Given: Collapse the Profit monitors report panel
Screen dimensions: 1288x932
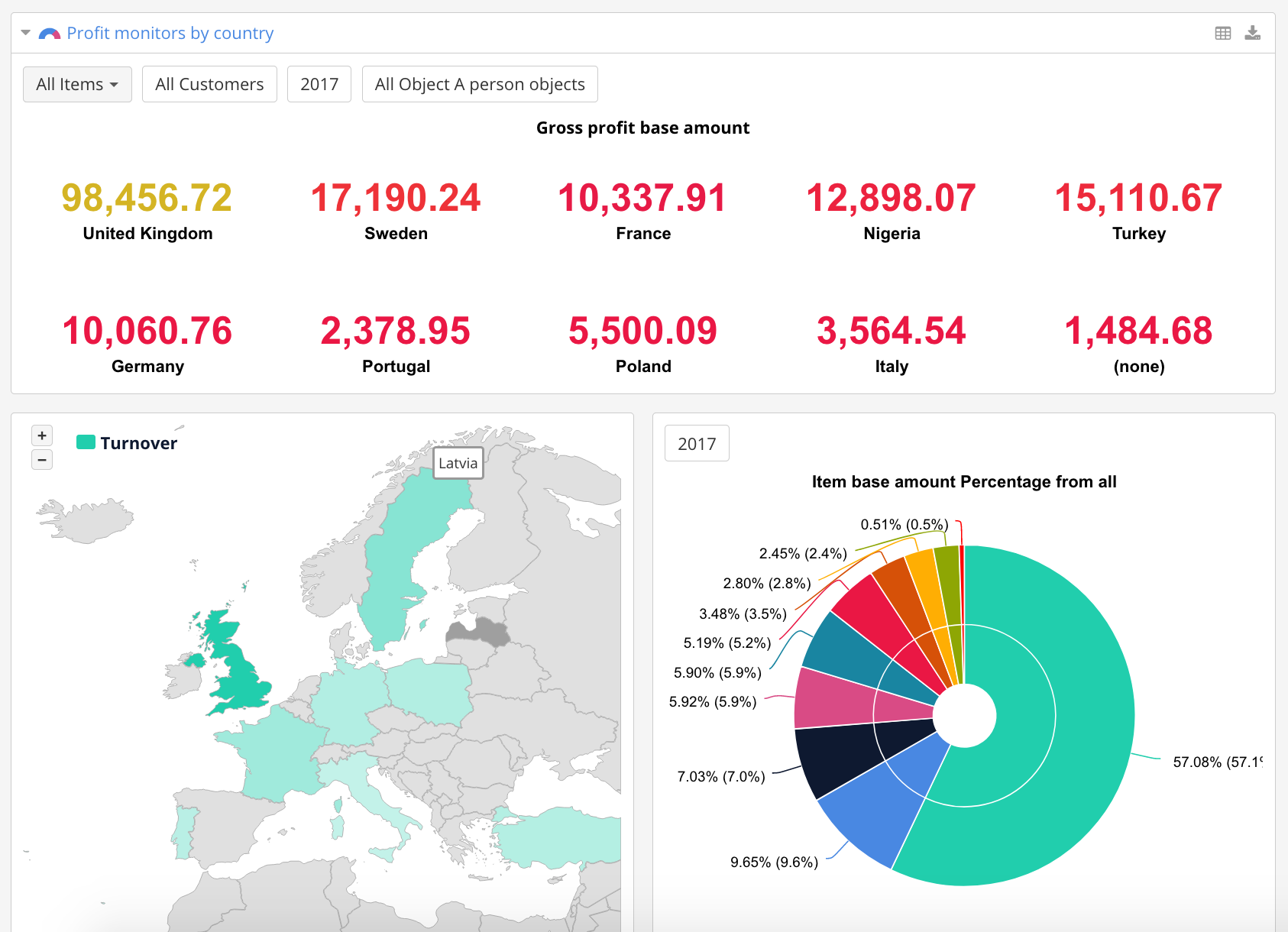Looking at the screenshot, I should coord(25,33).
